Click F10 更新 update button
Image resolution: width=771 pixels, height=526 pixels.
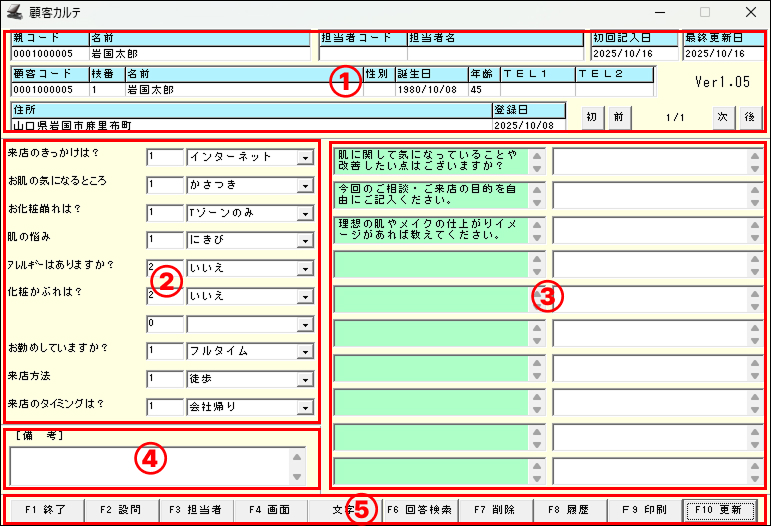719,510
